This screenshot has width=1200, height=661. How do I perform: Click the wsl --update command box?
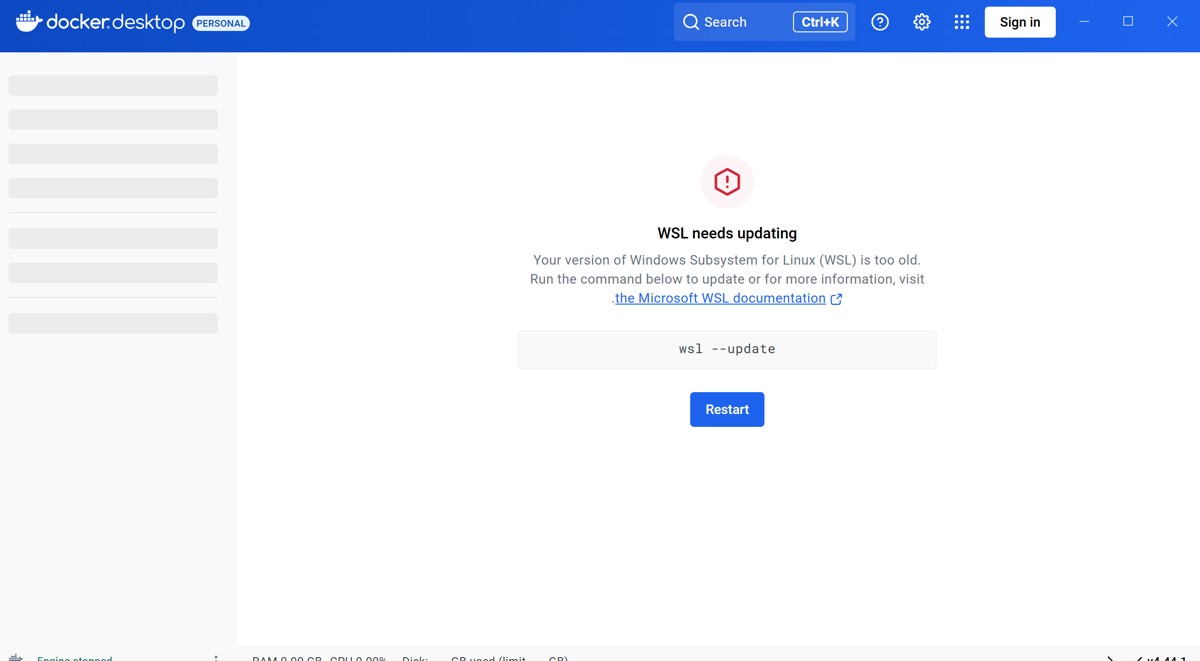pos(727,349)
